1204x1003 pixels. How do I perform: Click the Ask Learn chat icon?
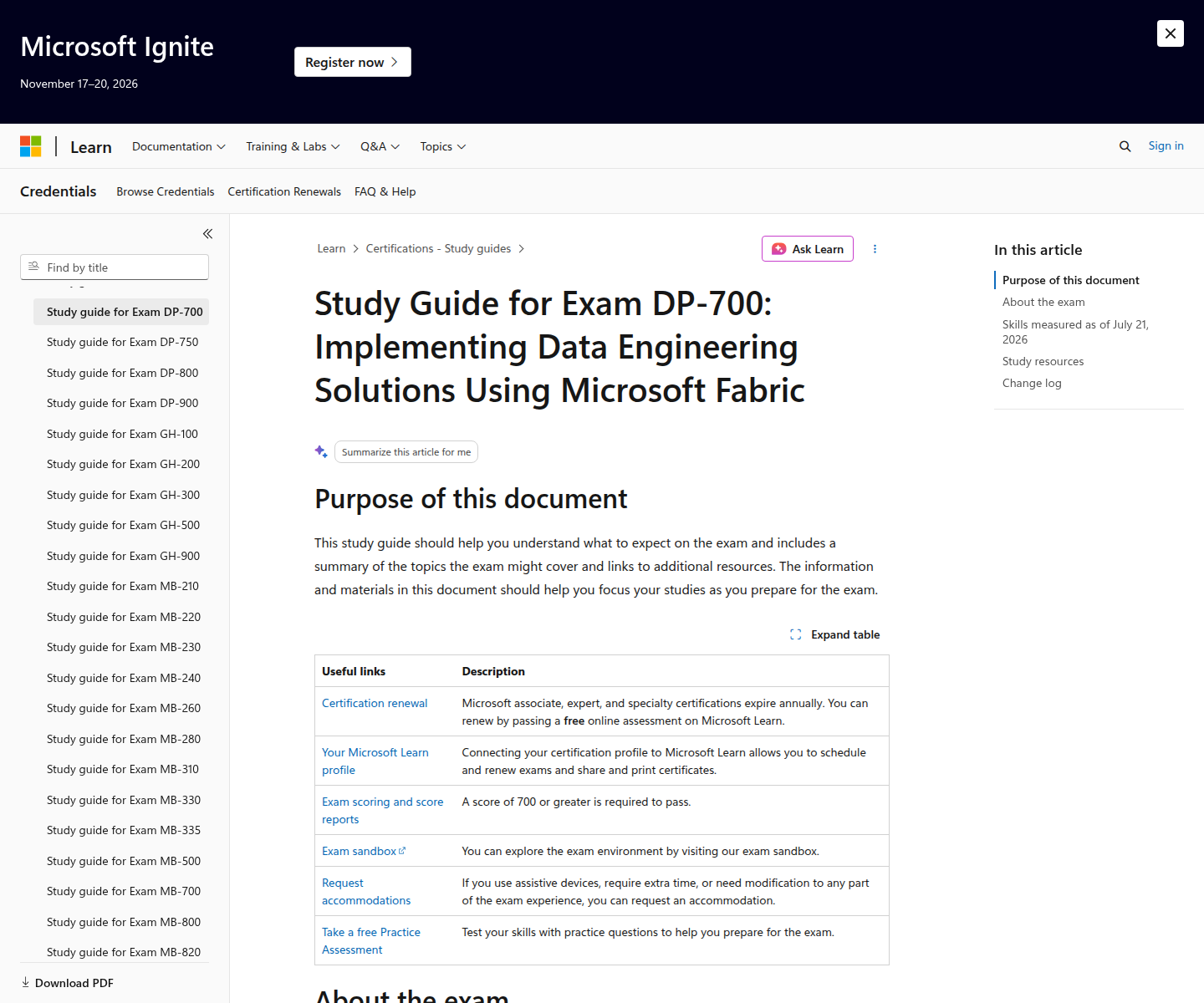tap(778, 249)
